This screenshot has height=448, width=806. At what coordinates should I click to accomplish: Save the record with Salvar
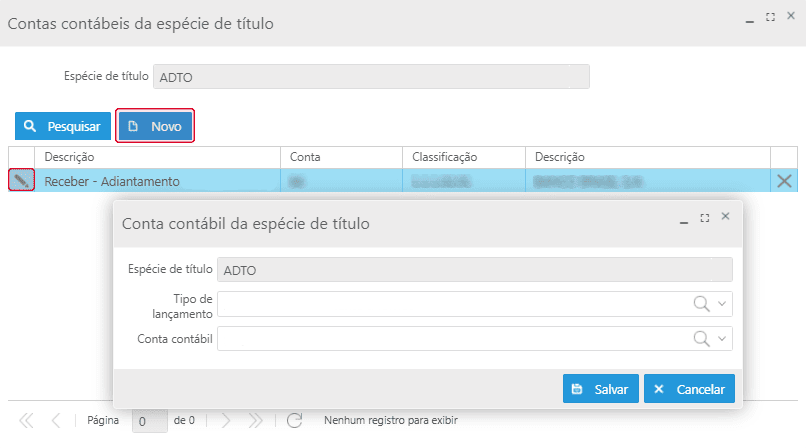[x=600, y=389]
